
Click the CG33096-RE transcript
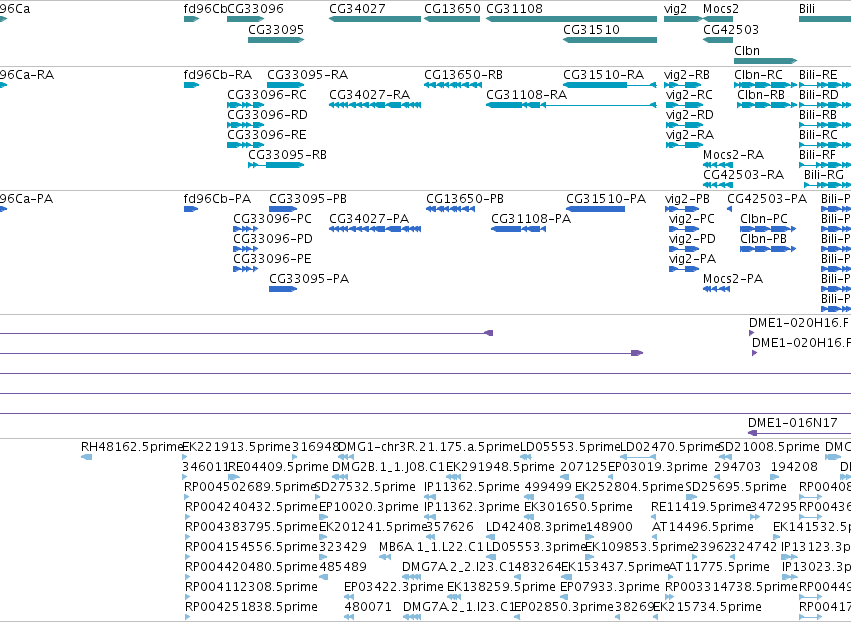point(245,145)
